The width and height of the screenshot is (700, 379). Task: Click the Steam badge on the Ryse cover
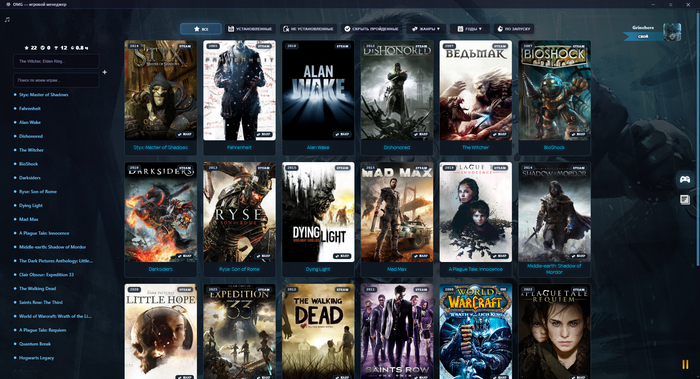click(x=263, y=168)
